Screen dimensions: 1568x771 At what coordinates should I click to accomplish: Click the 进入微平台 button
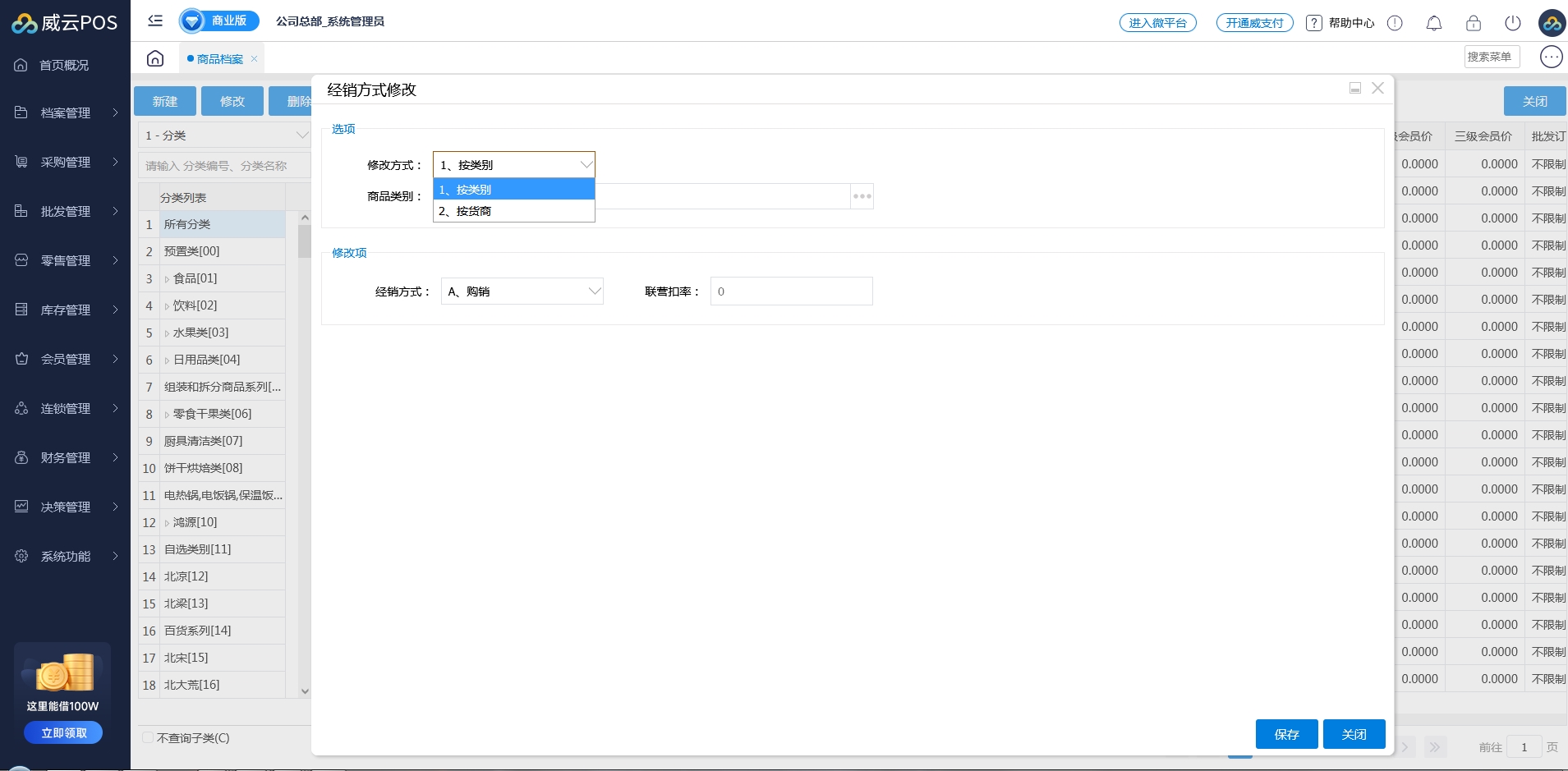tap(1157, 23)
